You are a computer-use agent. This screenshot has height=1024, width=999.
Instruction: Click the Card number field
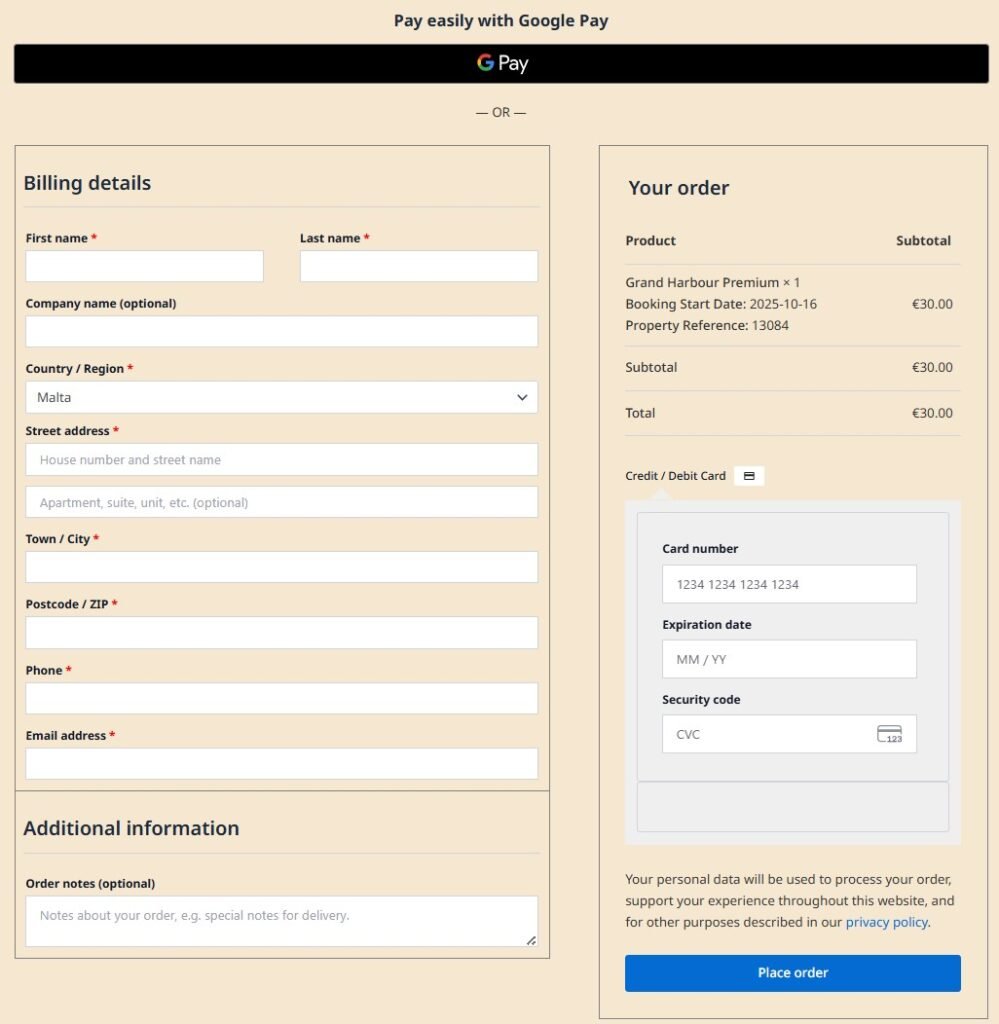point(789,584)
